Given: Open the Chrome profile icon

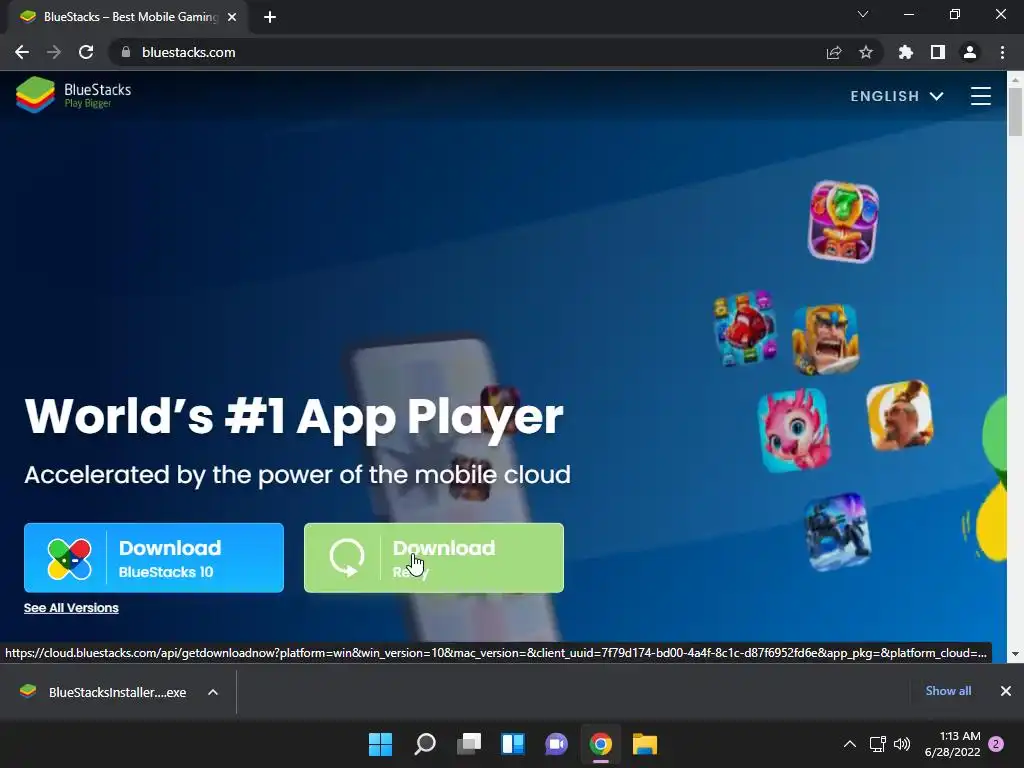Looking at the screenshot, I should pos(970,52).
